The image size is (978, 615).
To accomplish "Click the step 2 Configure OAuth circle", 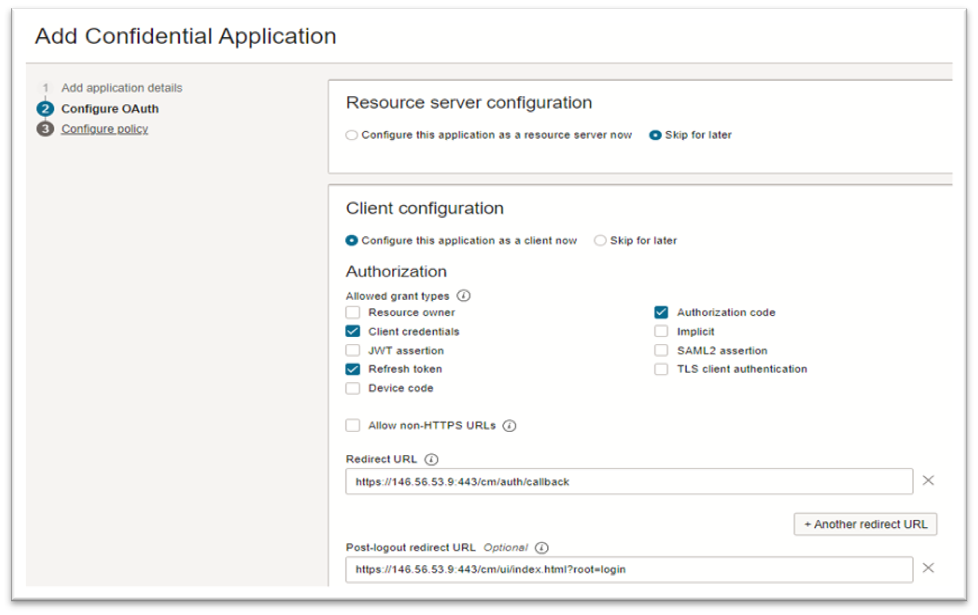I will coord(45,109).
